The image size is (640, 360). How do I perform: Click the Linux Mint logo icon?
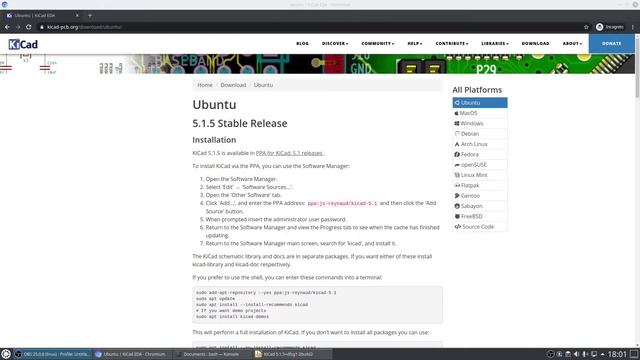(457, 175)
